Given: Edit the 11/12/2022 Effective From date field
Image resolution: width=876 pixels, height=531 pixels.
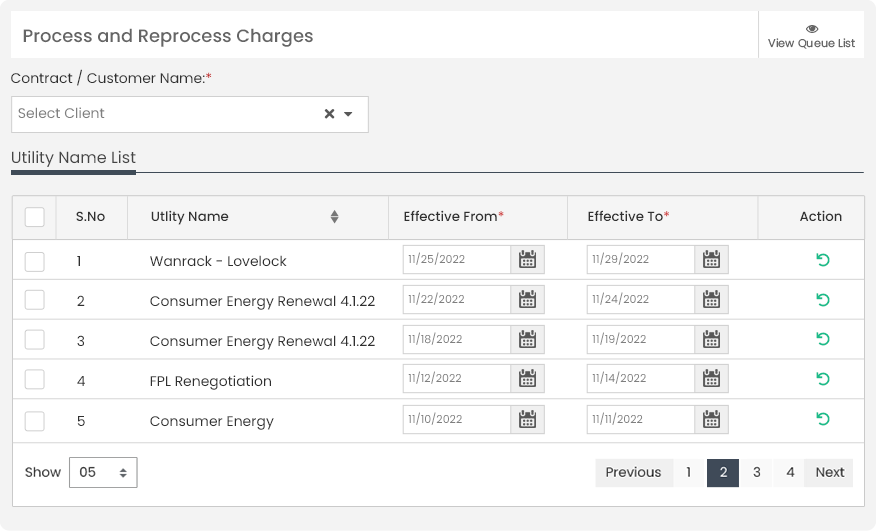Looking at the screenshot, I should click(456, 378).
